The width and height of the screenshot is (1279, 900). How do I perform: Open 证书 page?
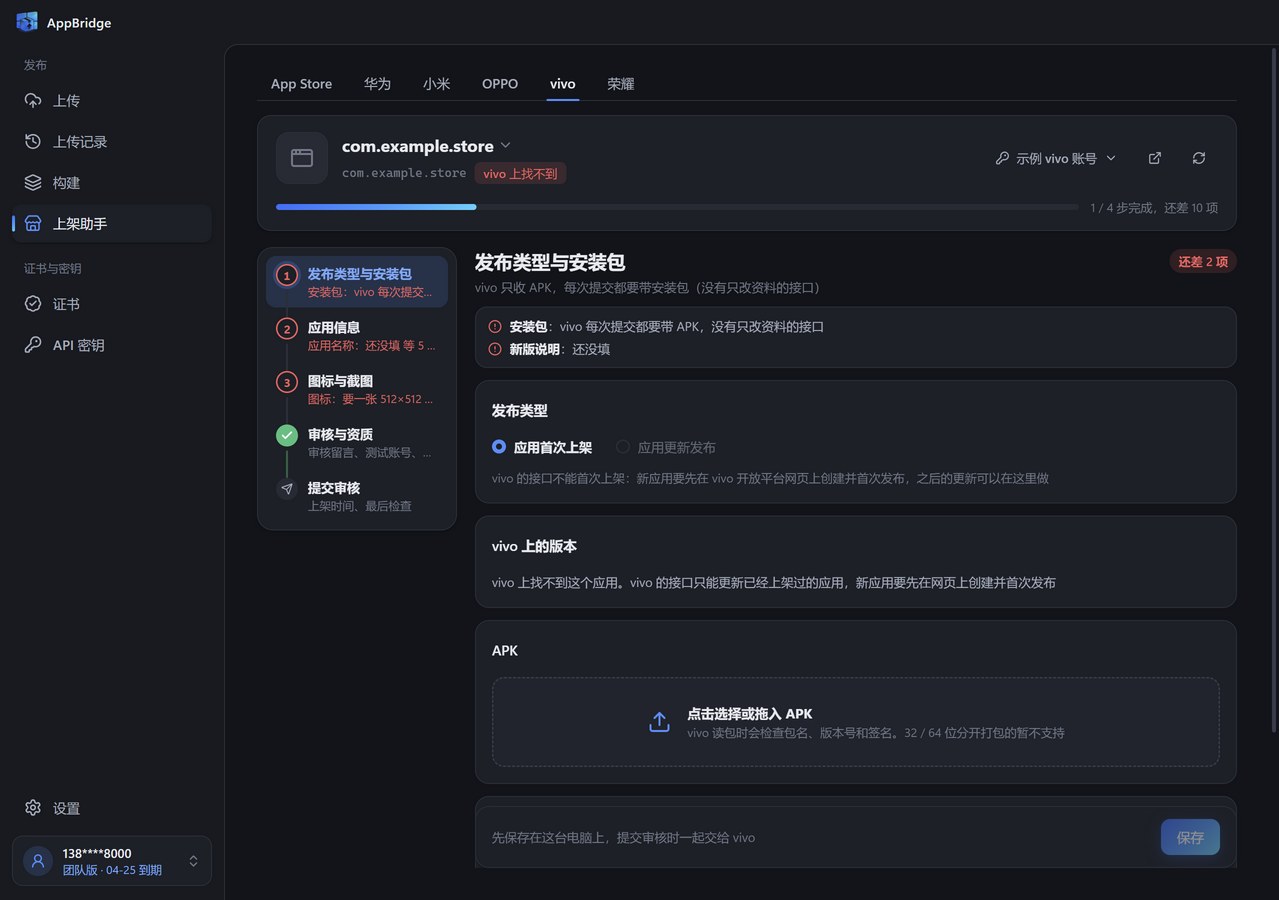click(112, 304)
